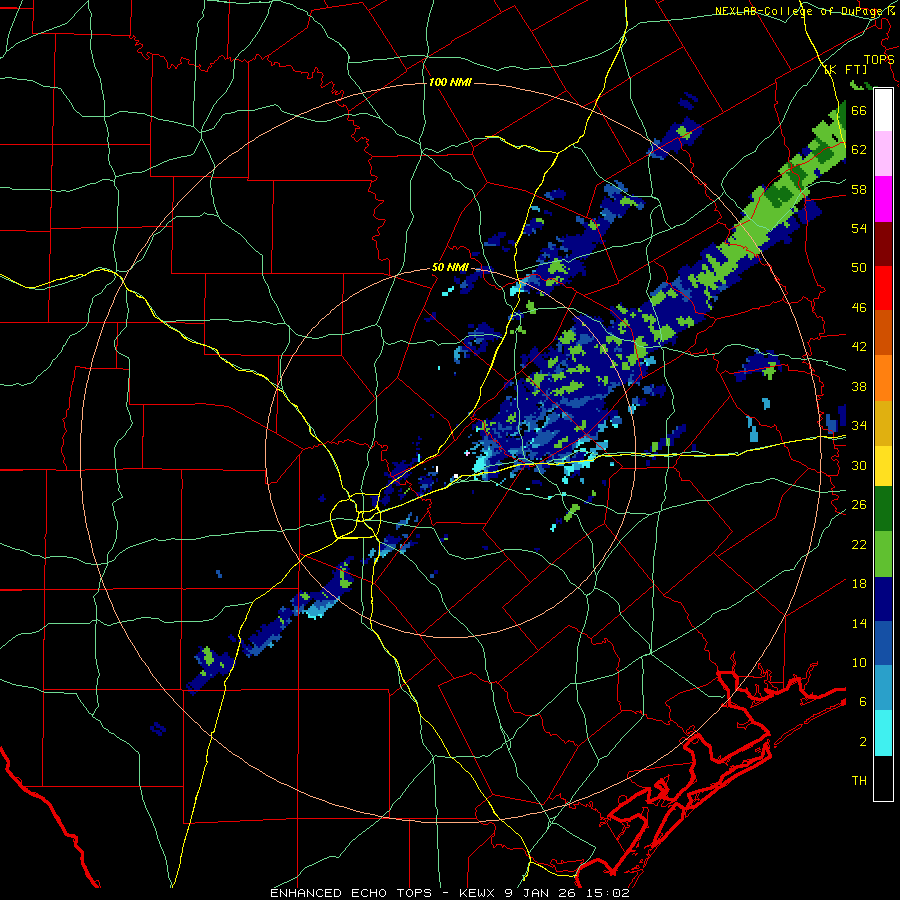Click the "6" legend value
Image resolution: width=900 pixels, height=900 pixels.
pos(862,702)
